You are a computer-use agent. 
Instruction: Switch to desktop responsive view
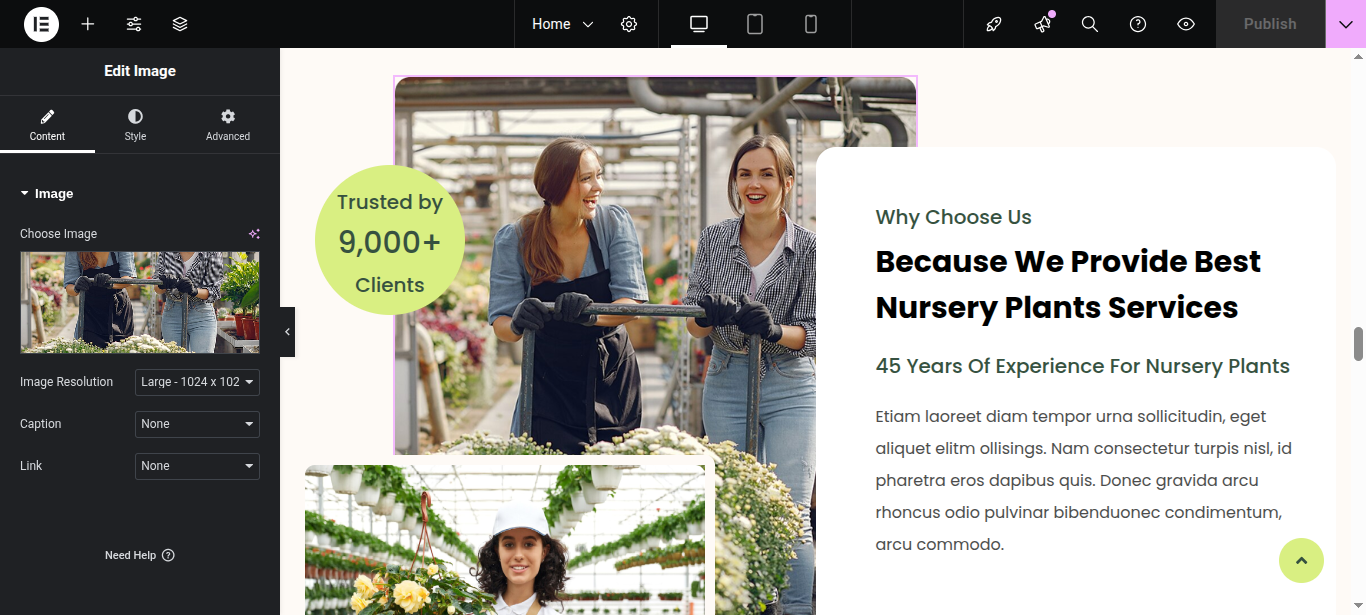pyautogui.click(x=699, y=24)
